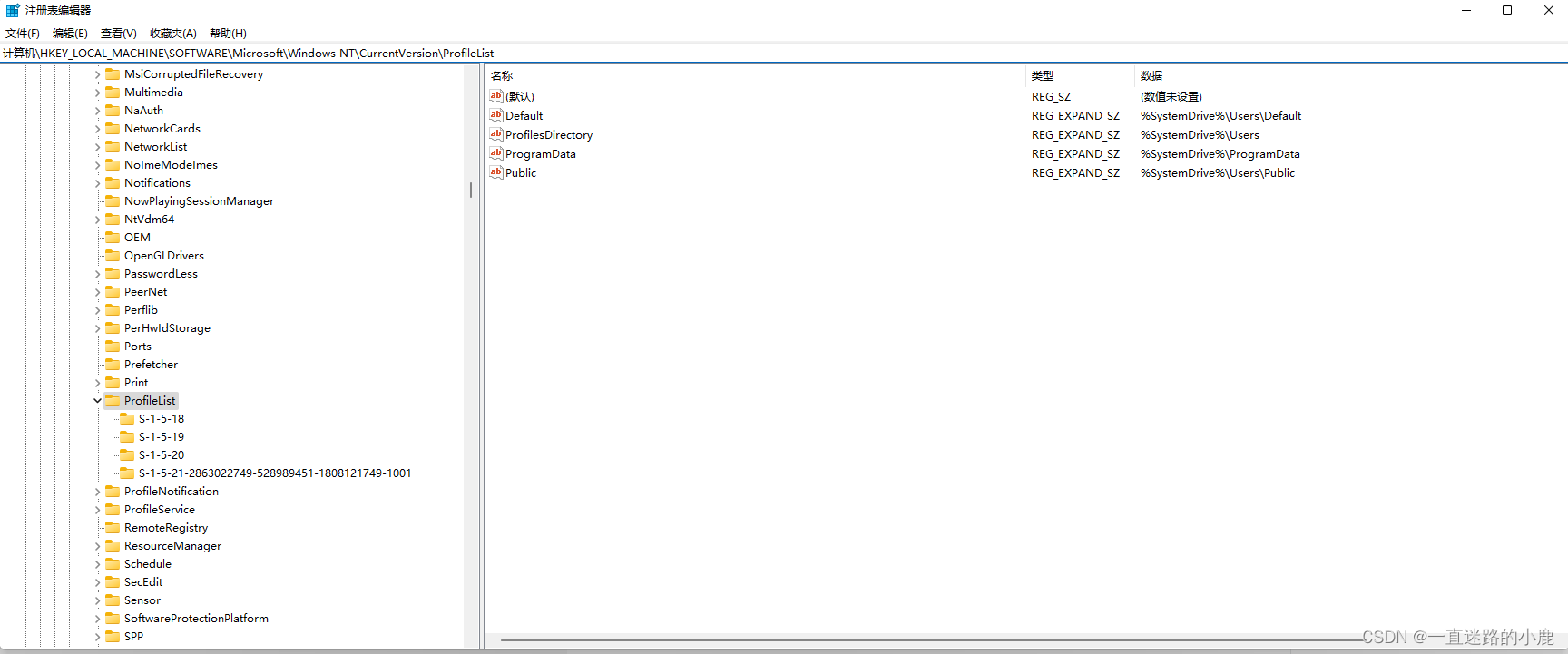This screenshot has width=1568, height=654.
Task: Select the ProfilesDirectory value name
Action: tap(549, 134)
